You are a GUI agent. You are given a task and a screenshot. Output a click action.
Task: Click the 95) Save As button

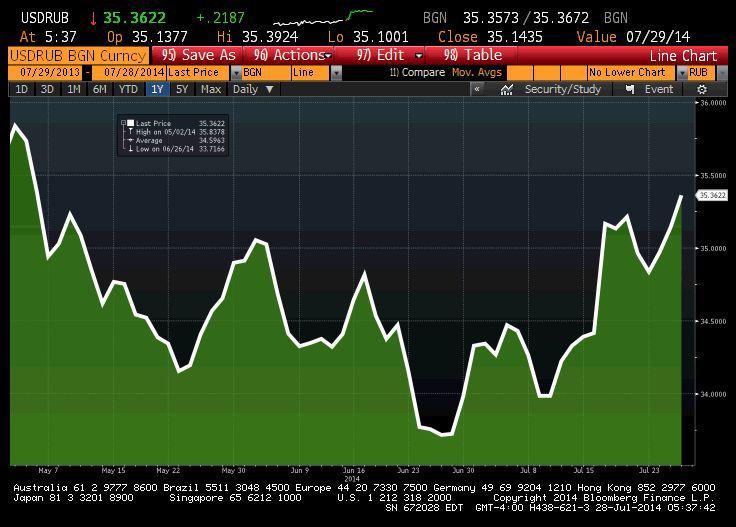(x=198, y=55)
